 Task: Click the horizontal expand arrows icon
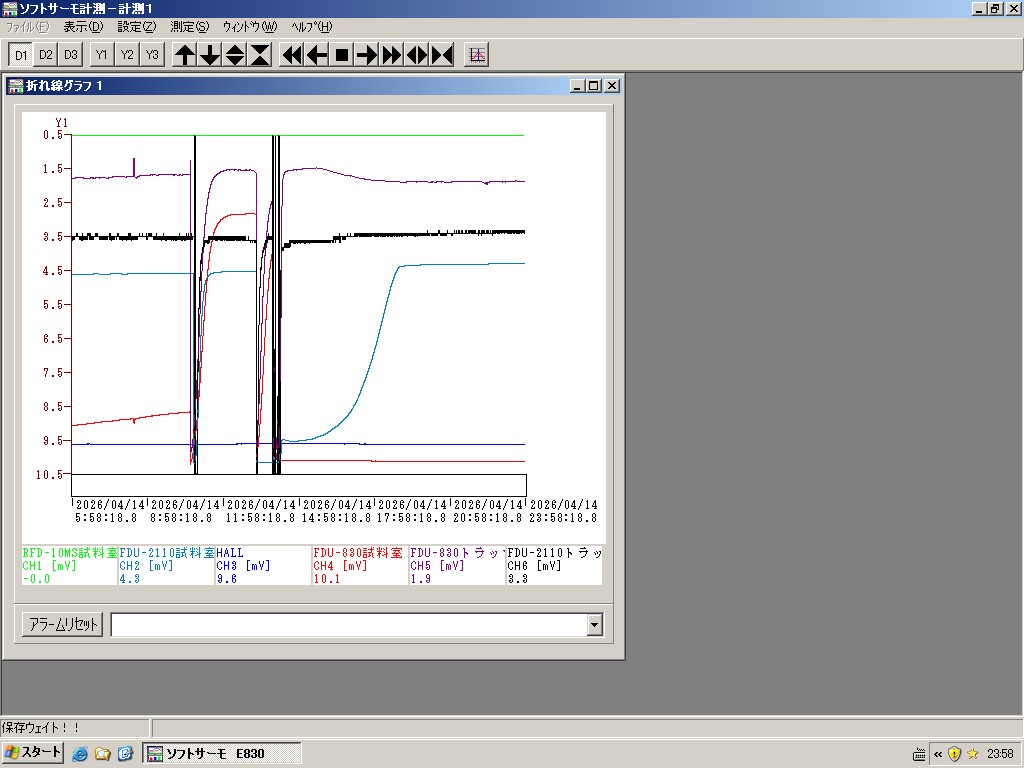pyautogui.click(x=417, y=55)
